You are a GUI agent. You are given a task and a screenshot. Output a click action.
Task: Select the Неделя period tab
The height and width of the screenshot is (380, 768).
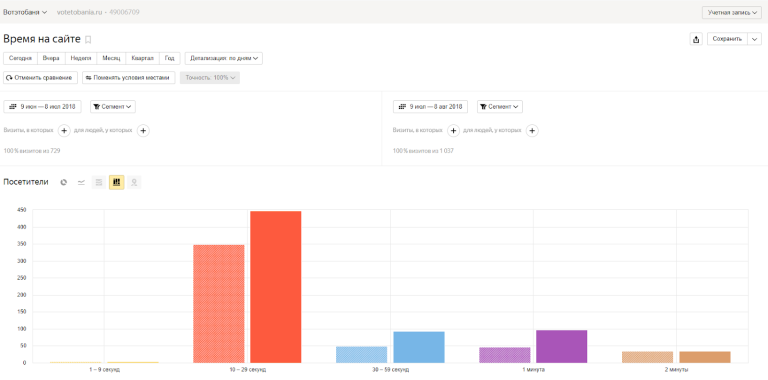[x=81, y=58]
